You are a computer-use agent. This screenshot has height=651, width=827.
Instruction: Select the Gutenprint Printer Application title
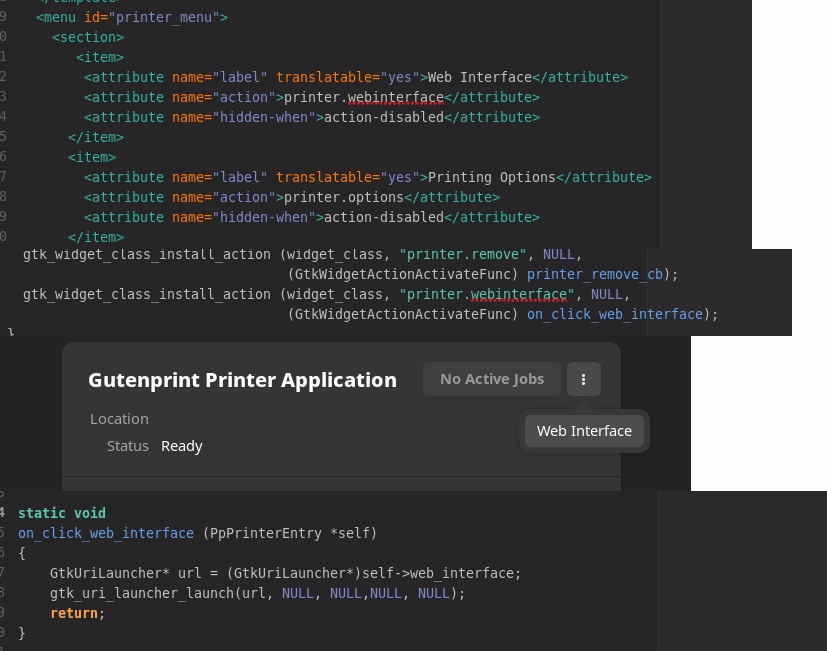coord(242,380)
